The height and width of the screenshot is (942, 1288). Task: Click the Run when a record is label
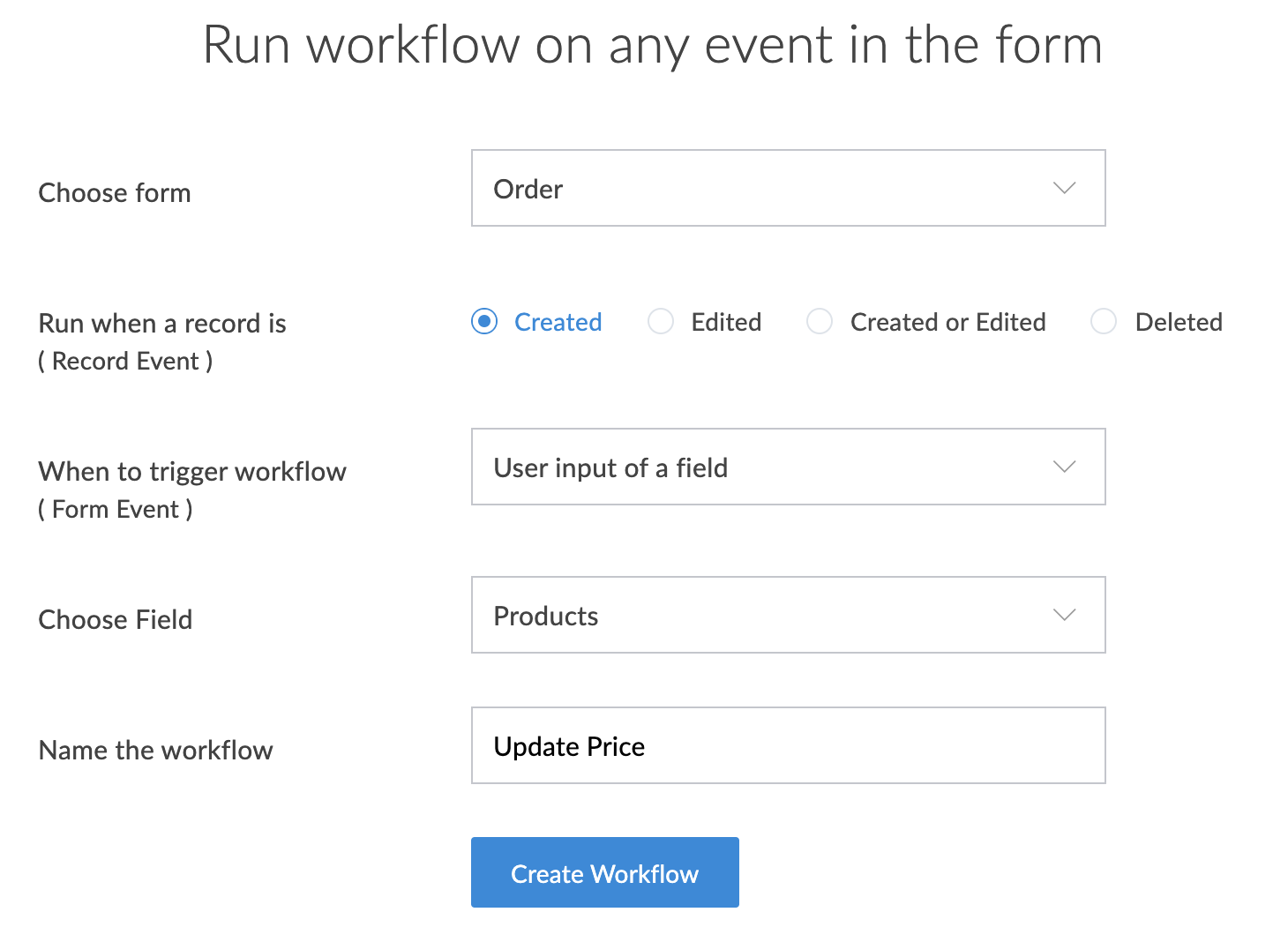(x=162, y=323)
